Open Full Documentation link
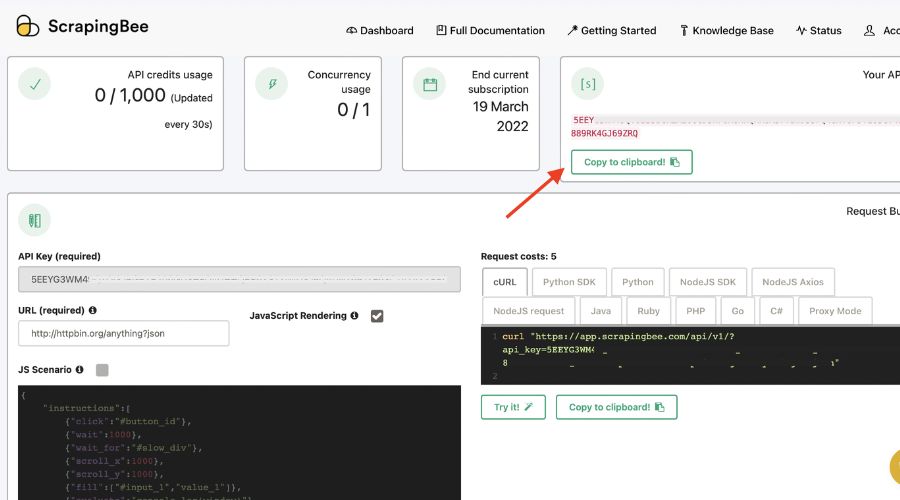The image size is (900, 500). (x=490, y=30)
